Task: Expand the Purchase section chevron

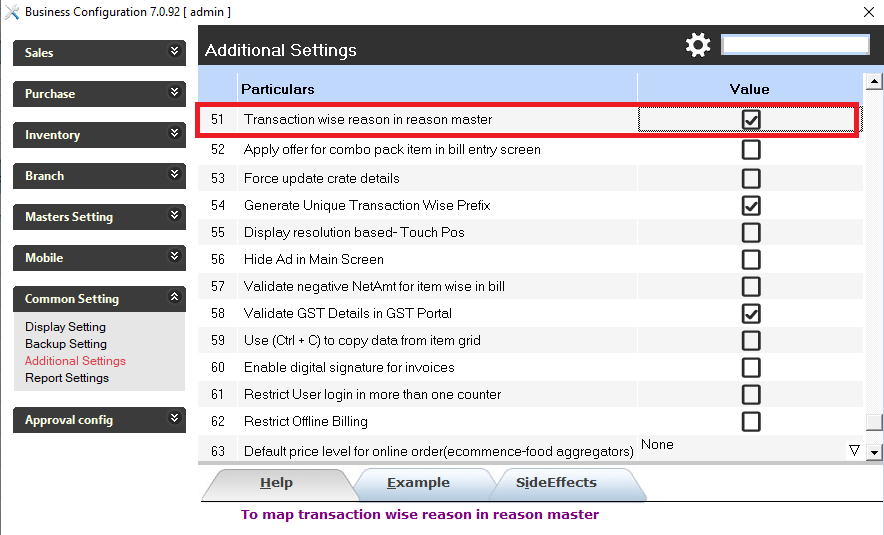Action: coord(175,92)
